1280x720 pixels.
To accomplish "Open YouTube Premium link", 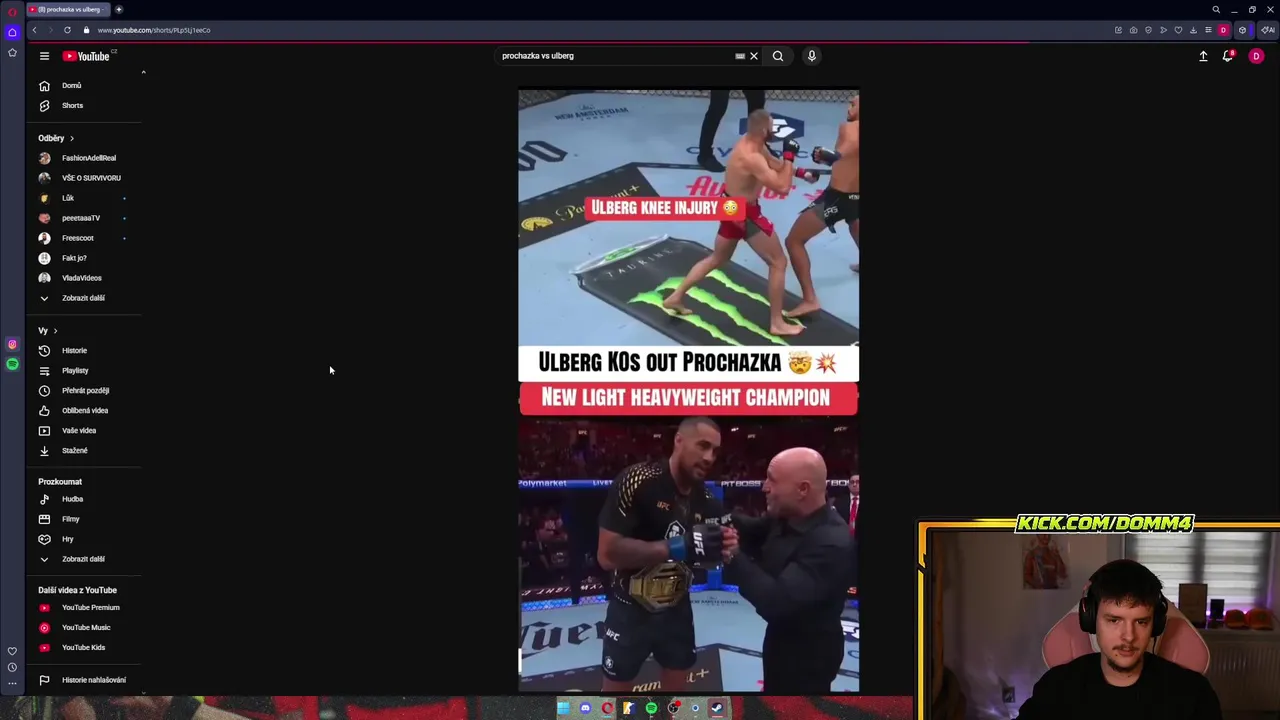I will (x=85, y=607).
